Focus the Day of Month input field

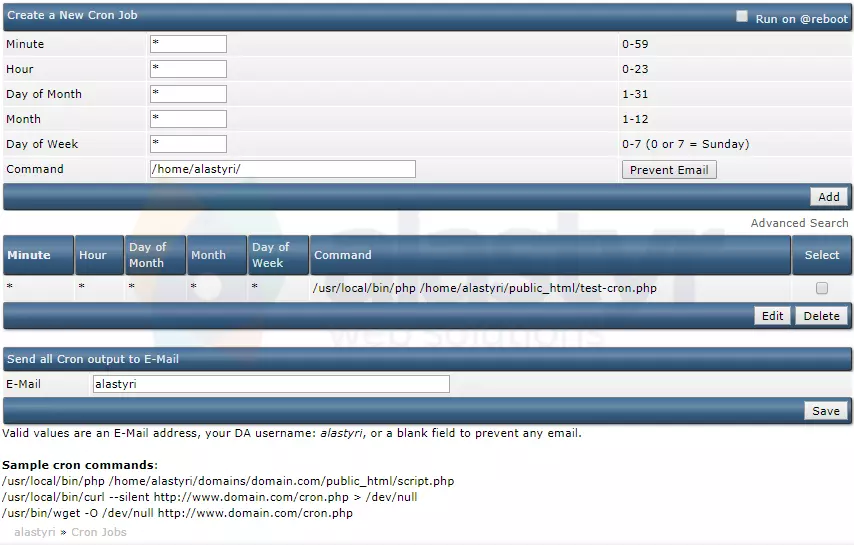coord(188,94)
